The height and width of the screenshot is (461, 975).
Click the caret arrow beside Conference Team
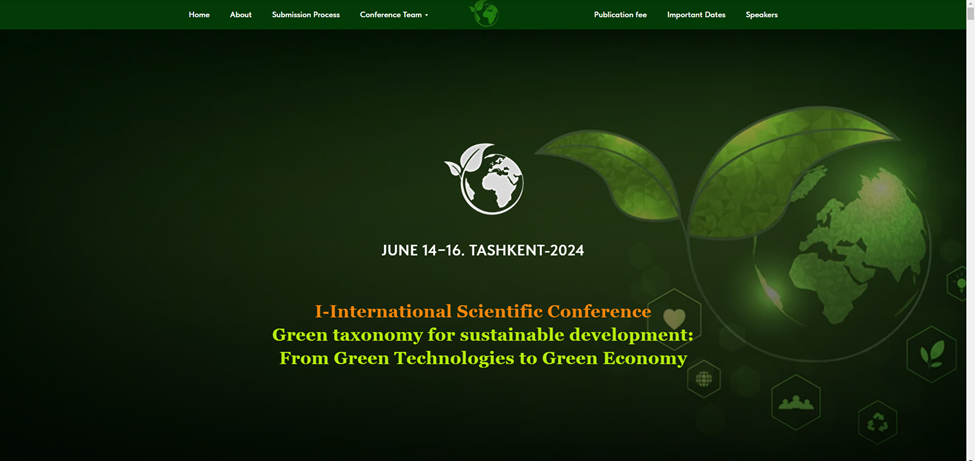tap(427, 15)
